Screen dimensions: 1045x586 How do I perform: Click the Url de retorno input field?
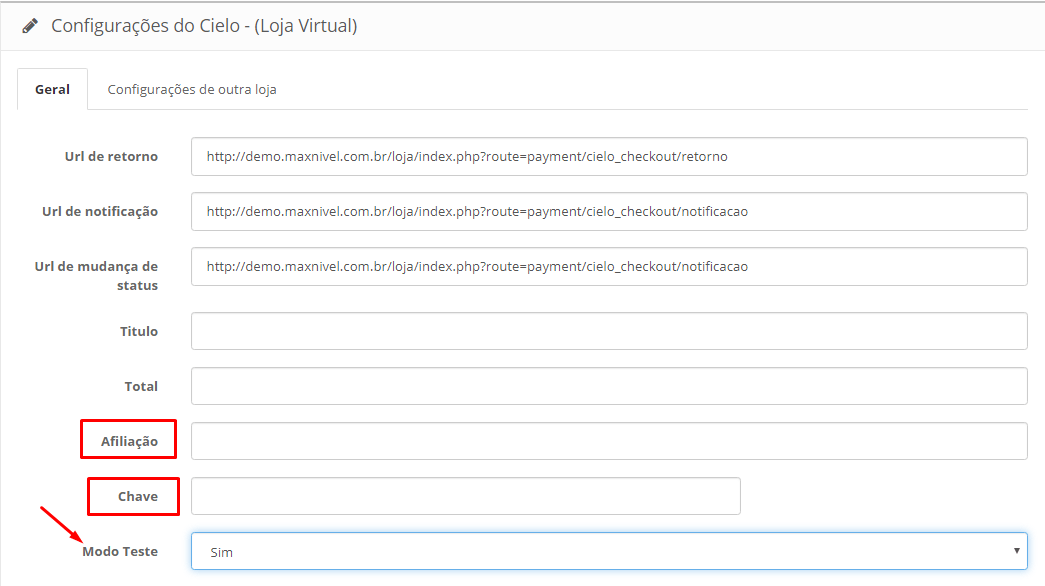pos(609,156)
